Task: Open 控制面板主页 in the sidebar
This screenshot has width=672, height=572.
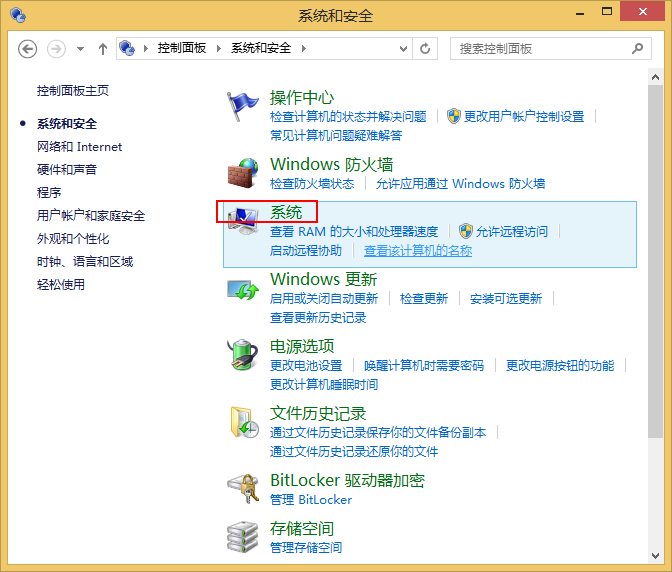Action: 73,90
